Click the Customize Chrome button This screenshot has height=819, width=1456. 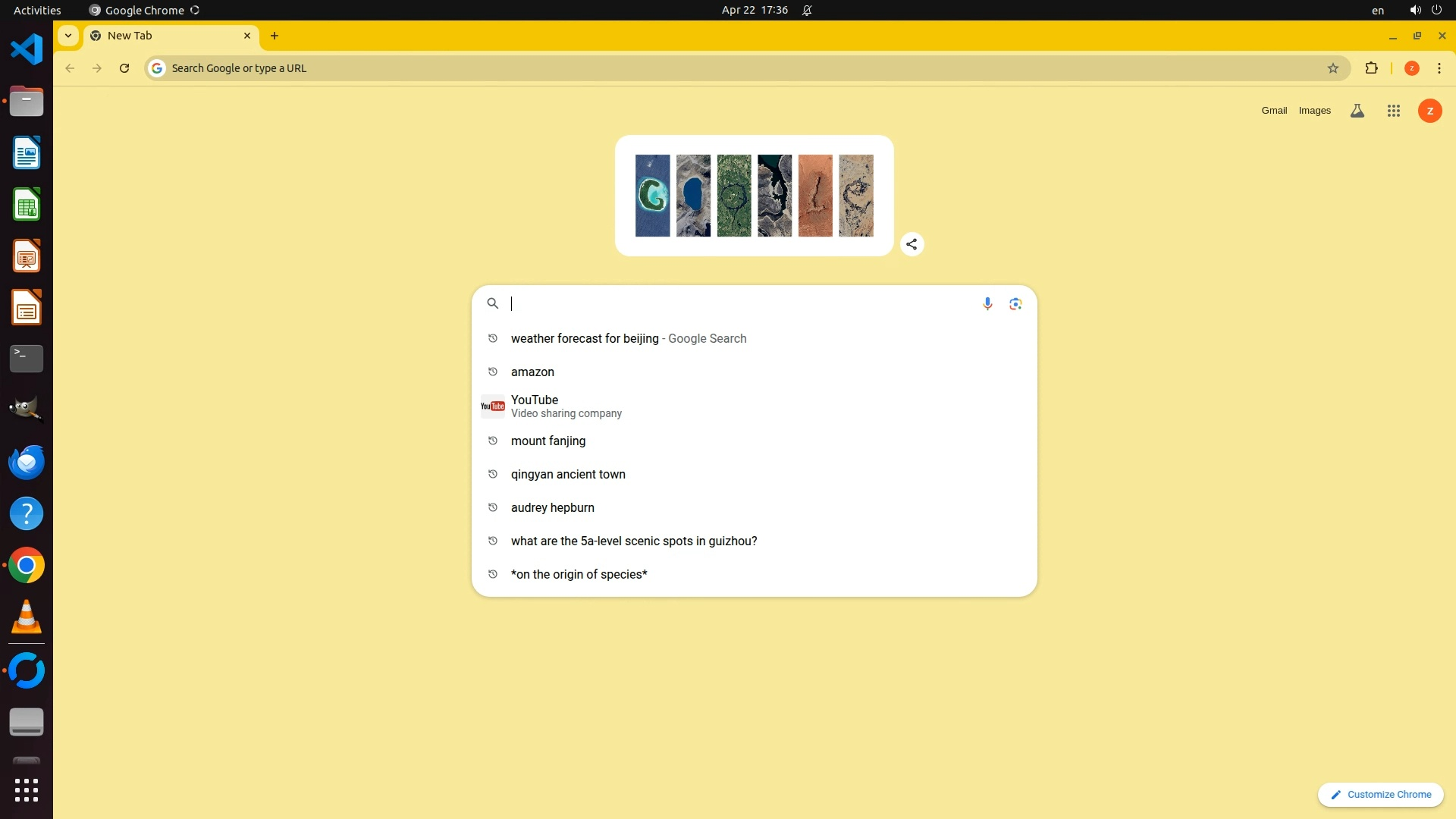(x=1380, y=795)
